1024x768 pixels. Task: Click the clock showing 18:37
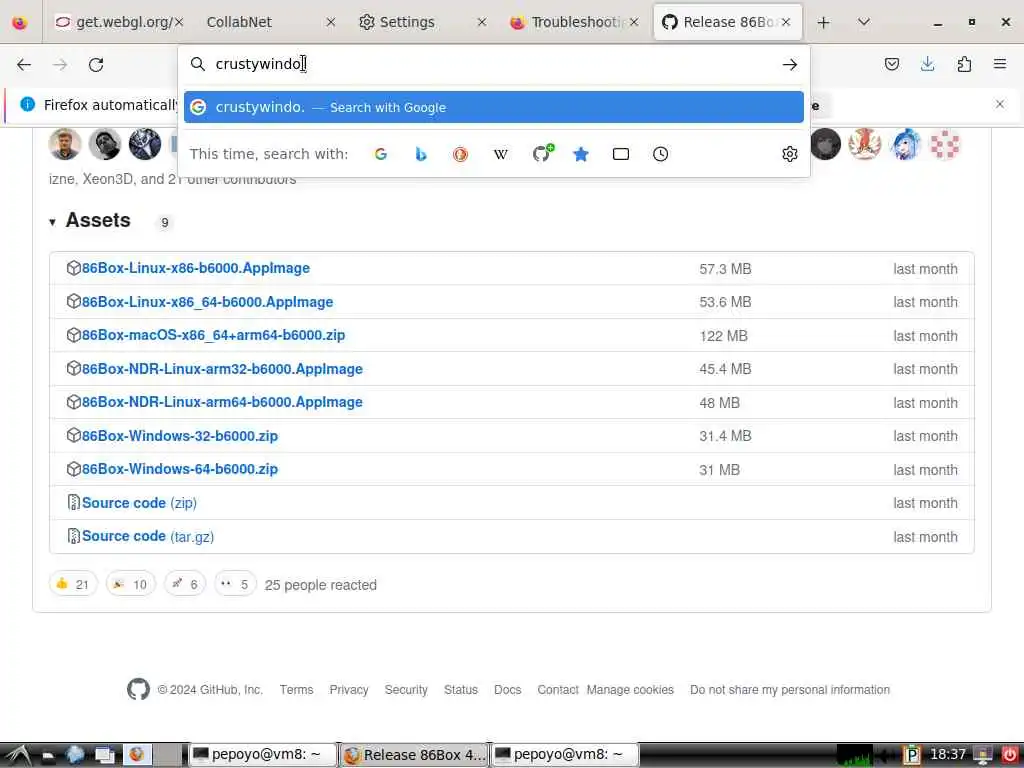948,754
